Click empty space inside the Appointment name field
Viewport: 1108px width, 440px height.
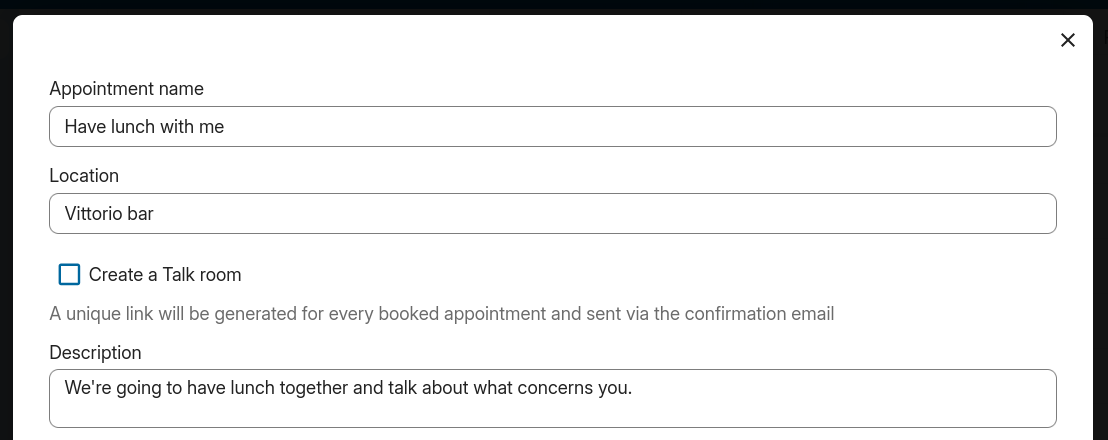point(636,127)
